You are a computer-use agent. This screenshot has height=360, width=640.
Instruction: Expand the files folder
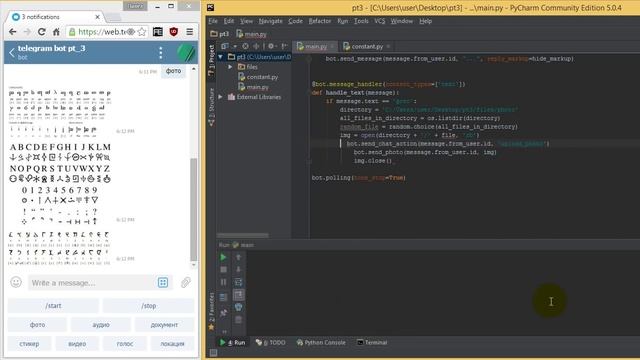pos(230,67)
